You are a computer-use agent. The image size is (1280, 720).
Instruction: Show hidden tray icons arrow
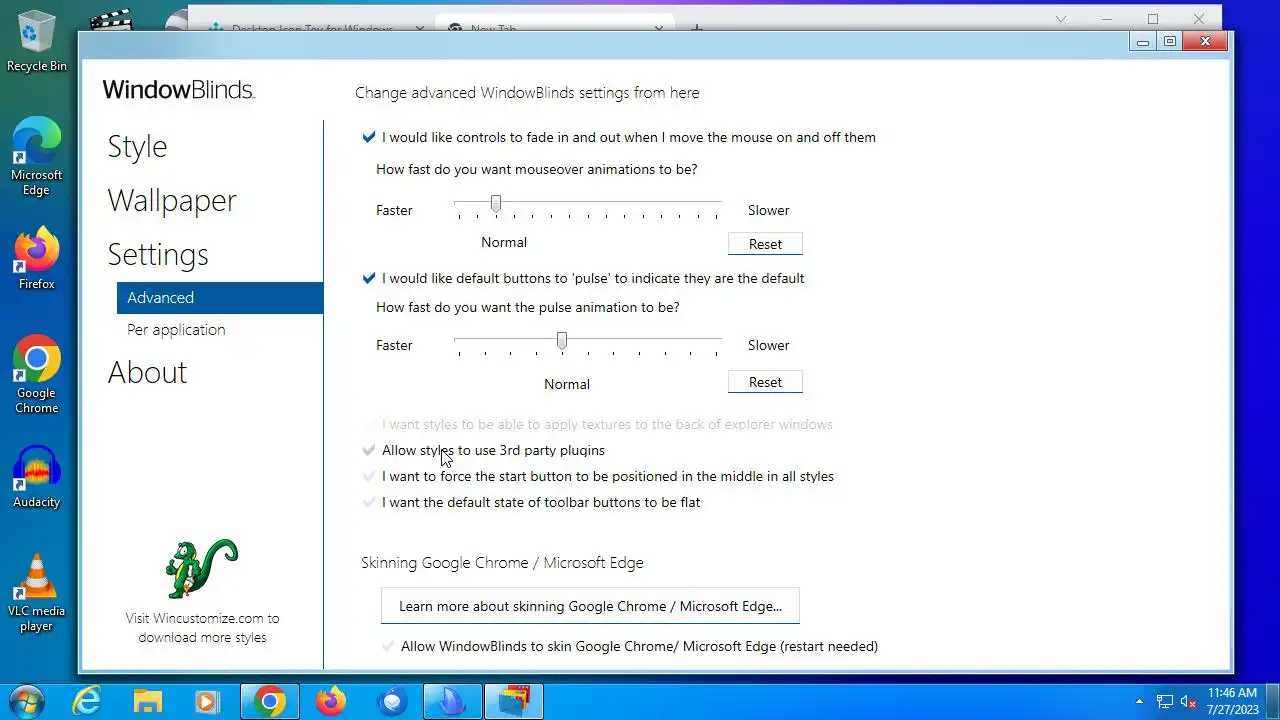(x=1139, y=702)
